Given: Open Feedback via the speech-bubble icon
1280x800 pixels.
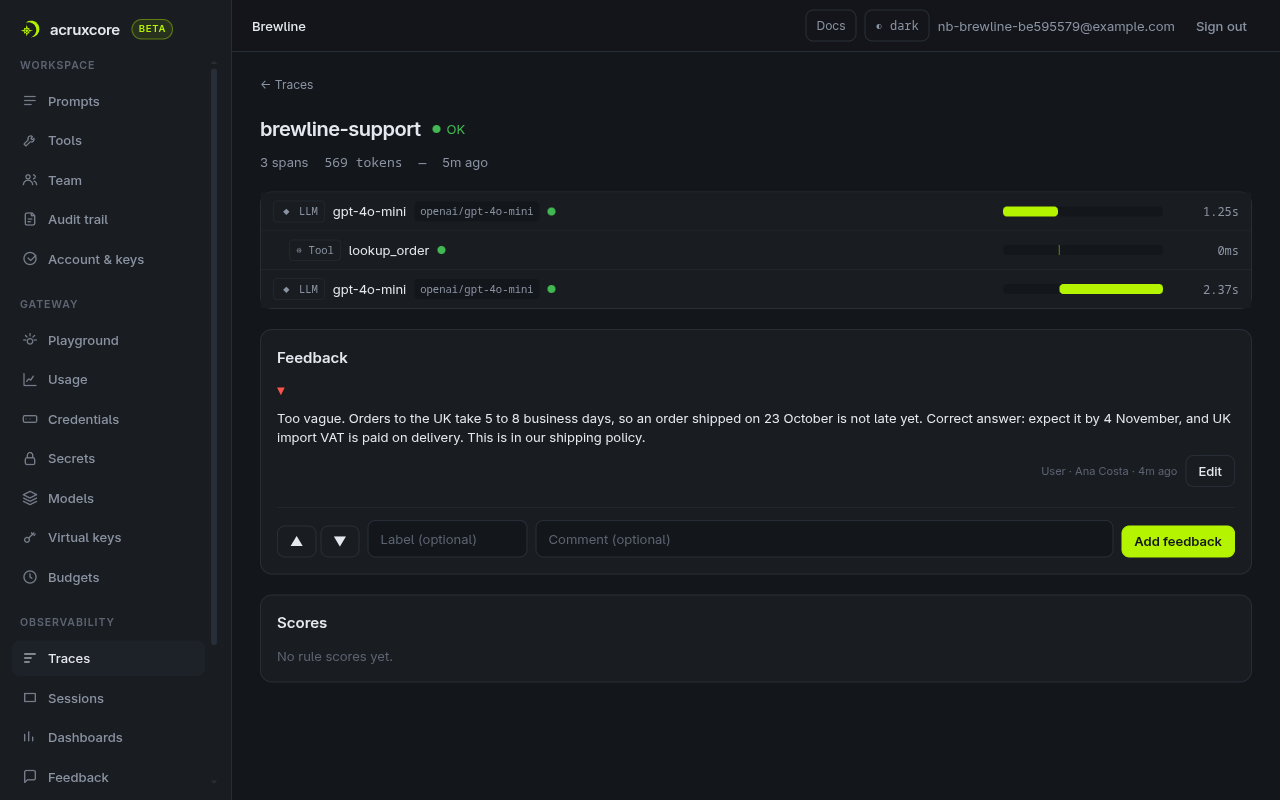Looking at the screenshot, I should [30, 777].
